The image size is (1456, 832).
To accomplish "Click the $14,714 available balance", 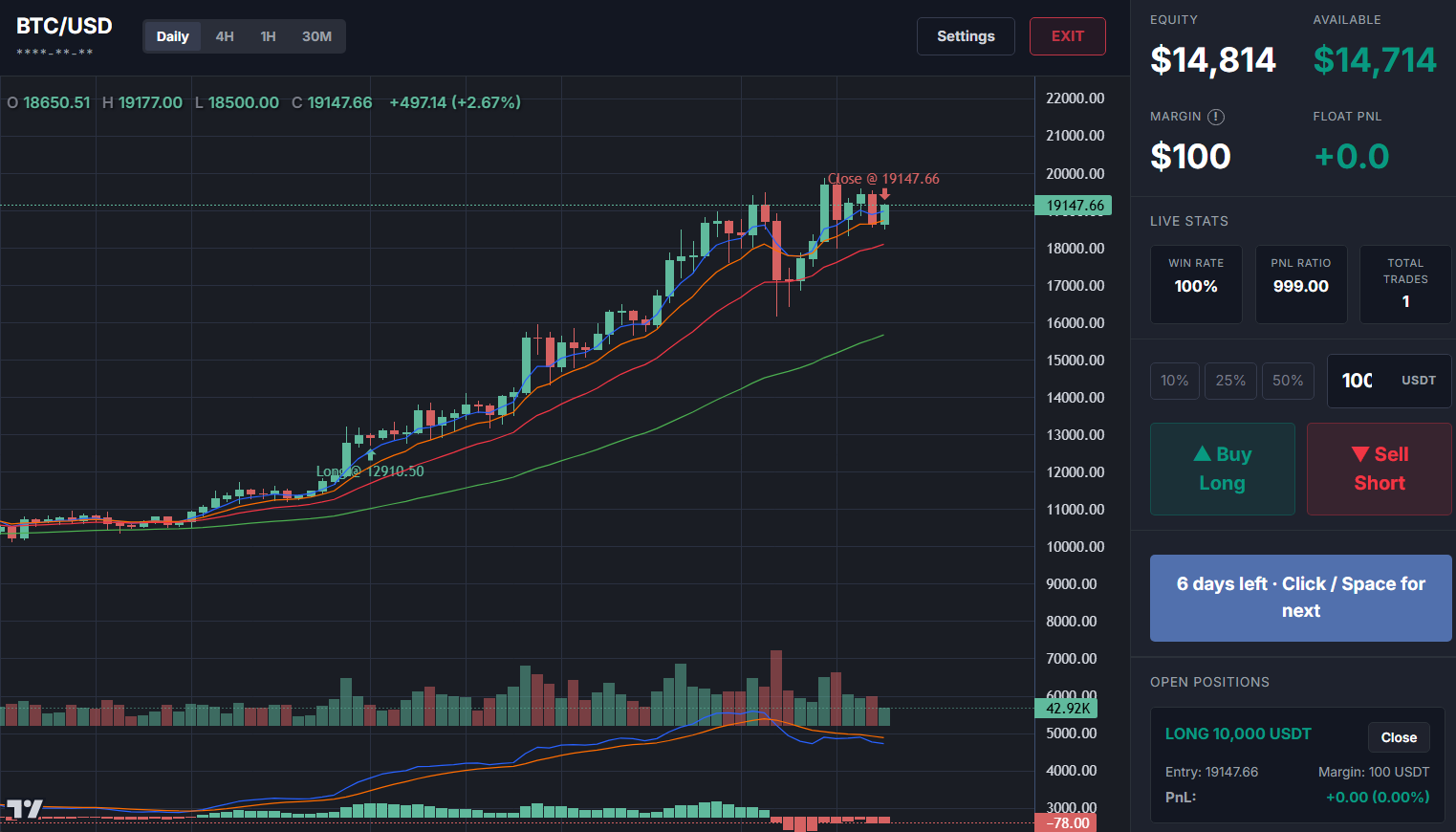I will coord(1375,60).
